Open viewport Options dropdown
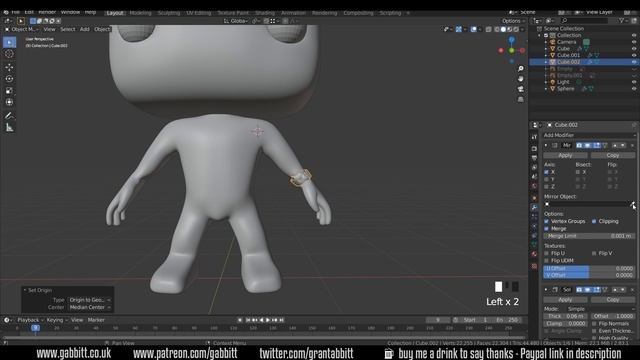640x360 pixels. click(513, 21)
